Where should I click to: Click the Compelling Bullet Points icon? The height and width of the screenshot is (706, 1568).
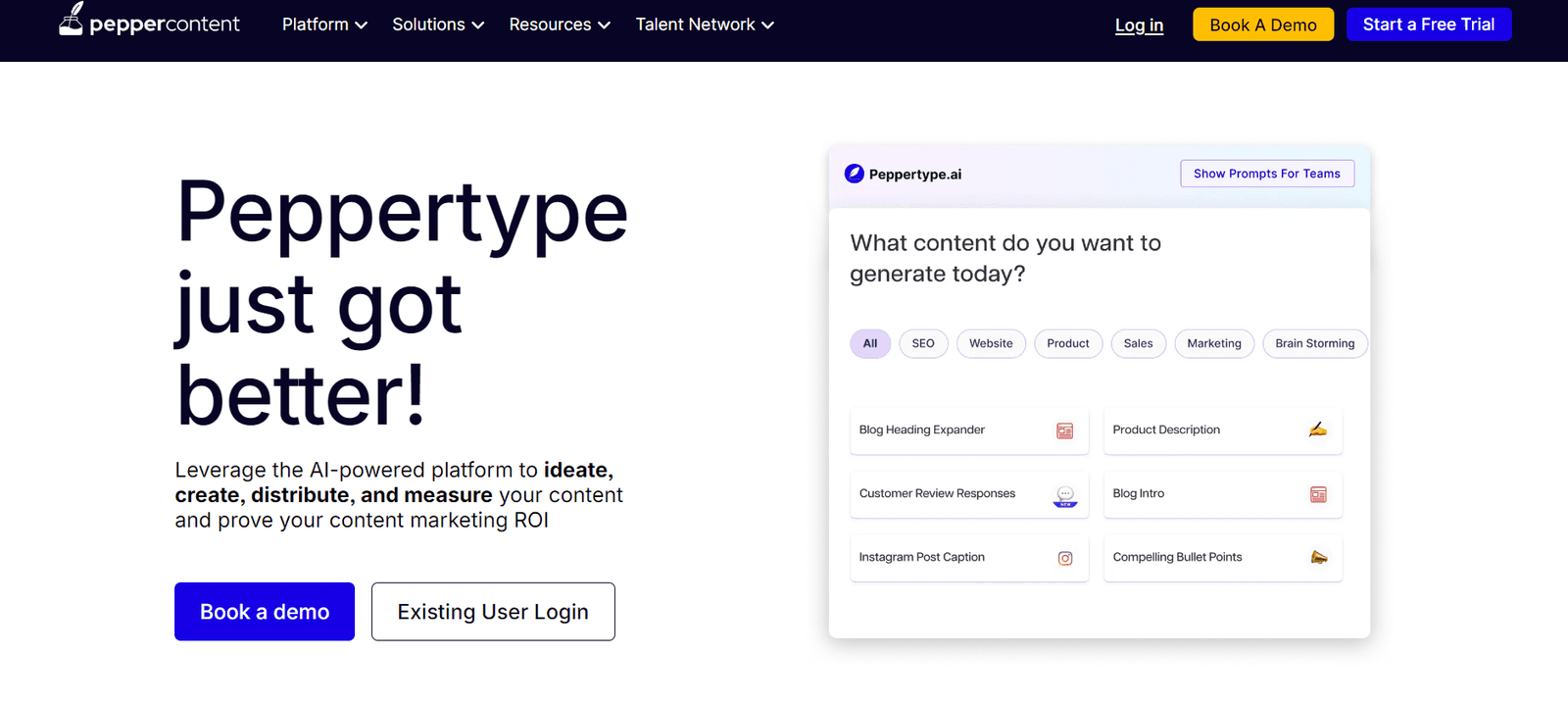(1318, 557)
